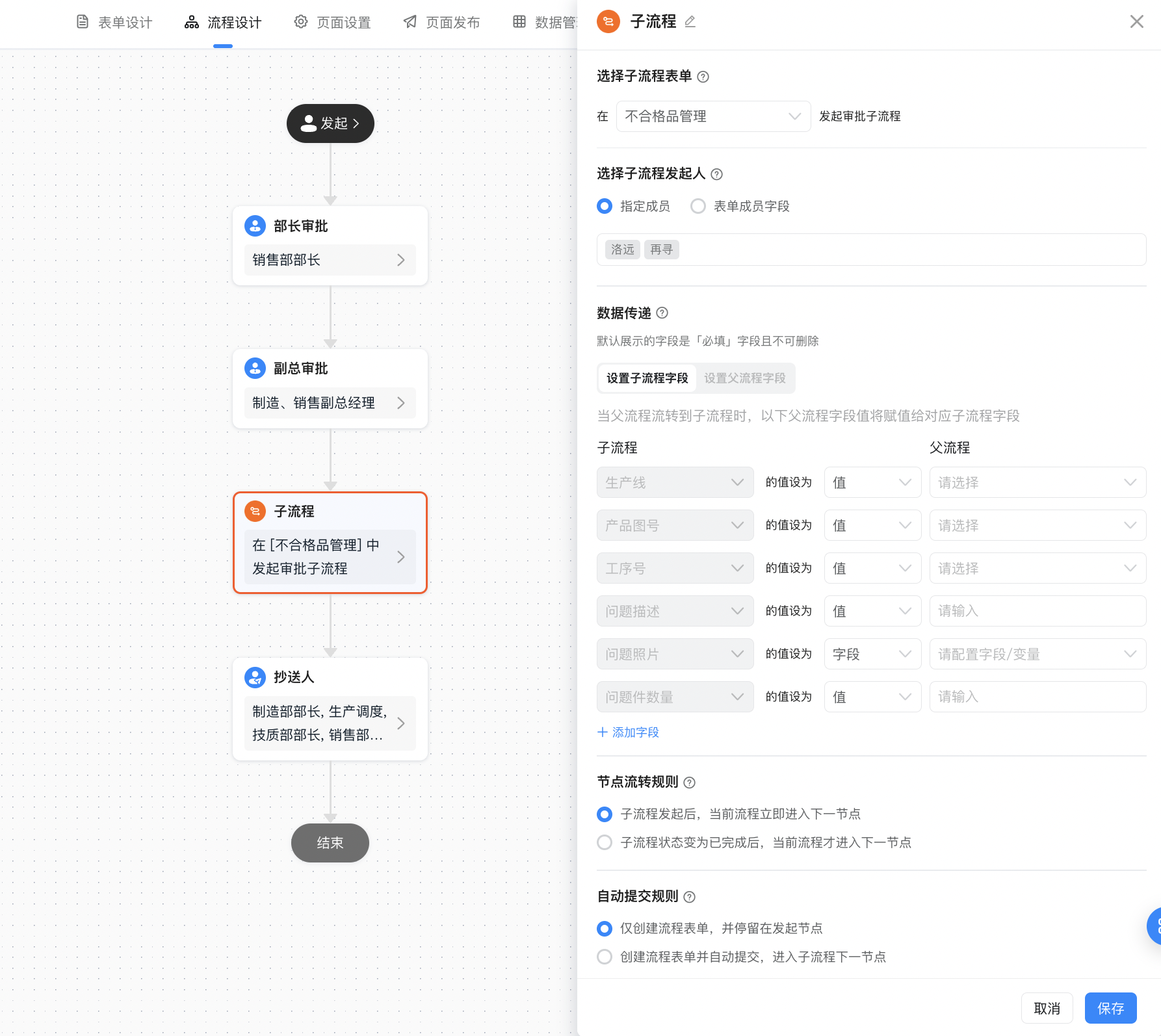Open value type dropdown for 产品图号 row
The image size is (1161, 1036).
click(872, 525)
